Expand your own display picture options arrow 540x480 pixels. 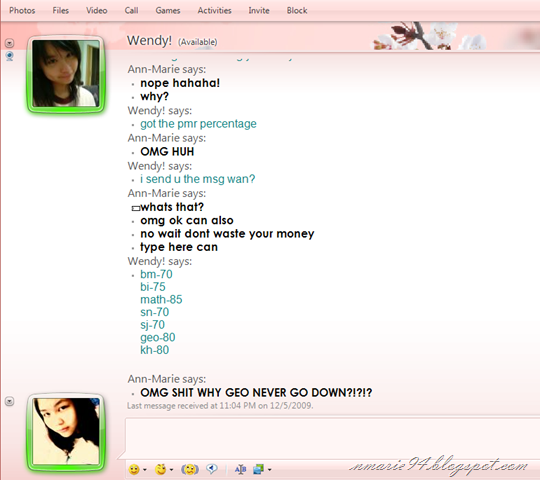coord(10,401)
